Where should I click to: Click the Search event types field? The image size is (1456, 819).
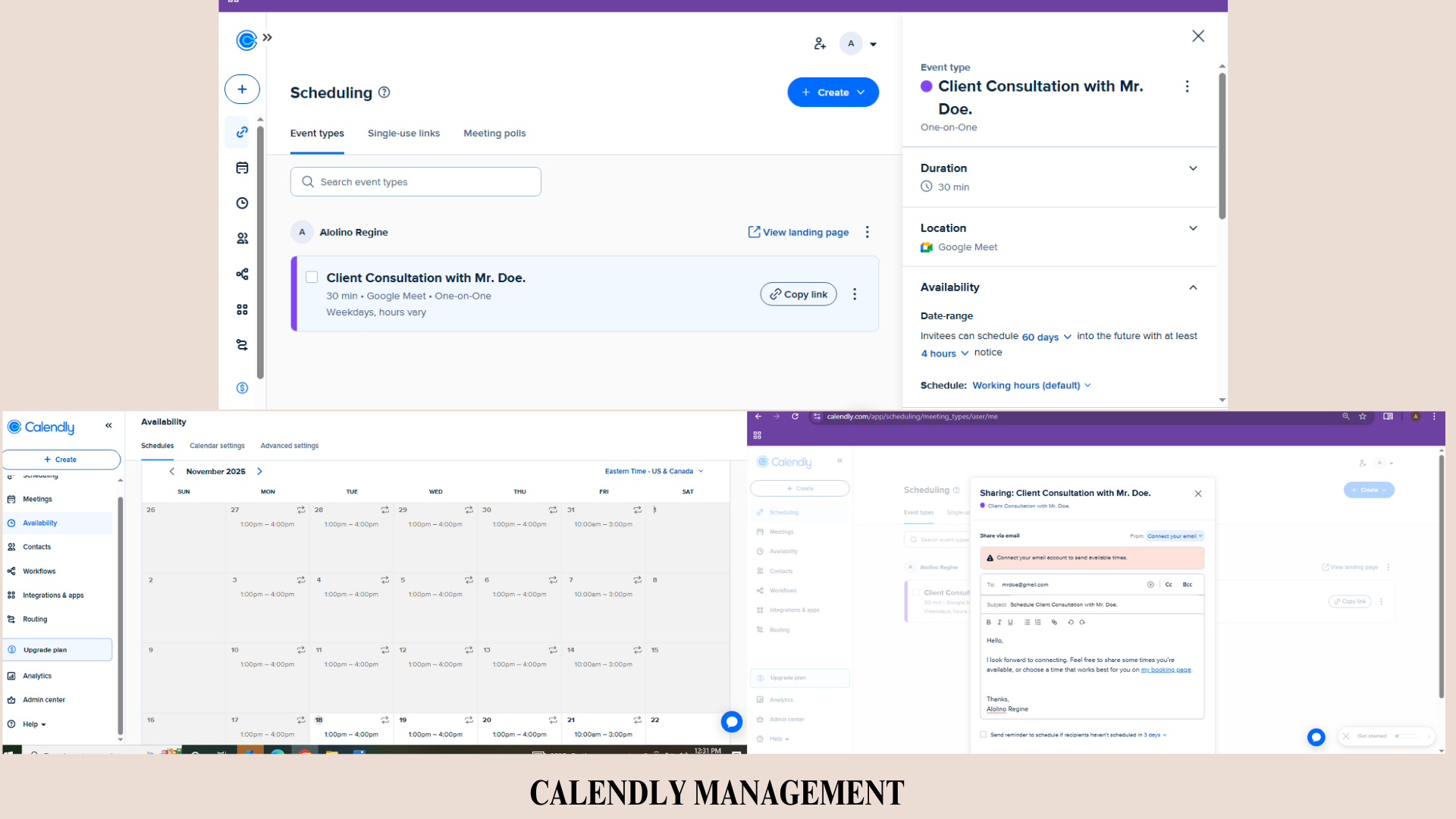(416, 182)
